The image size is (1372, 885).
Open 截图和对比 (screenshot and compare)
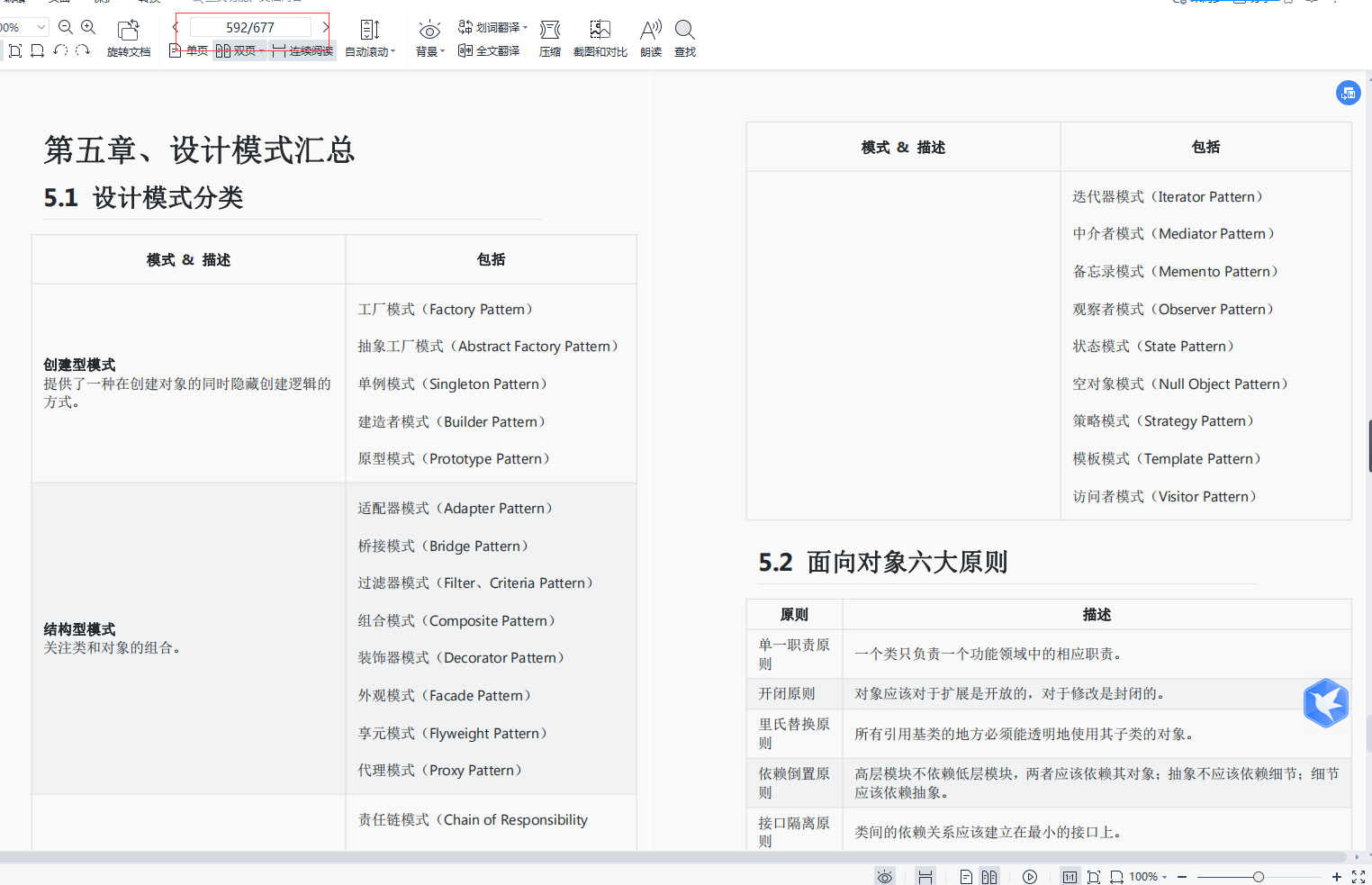point(600,39)
